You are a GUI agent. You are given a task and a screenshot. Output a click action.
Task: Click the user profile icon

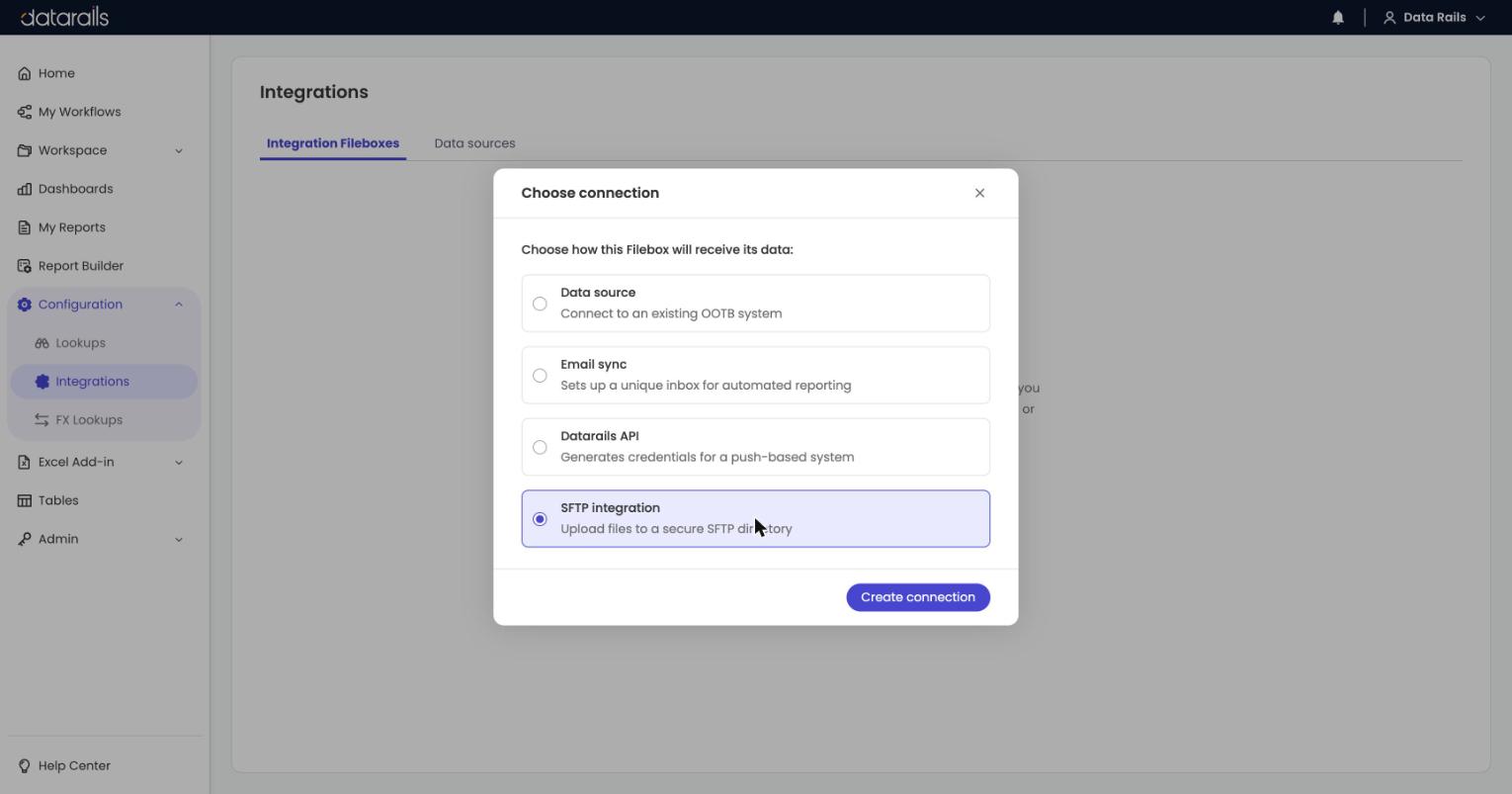(1388, 17)
